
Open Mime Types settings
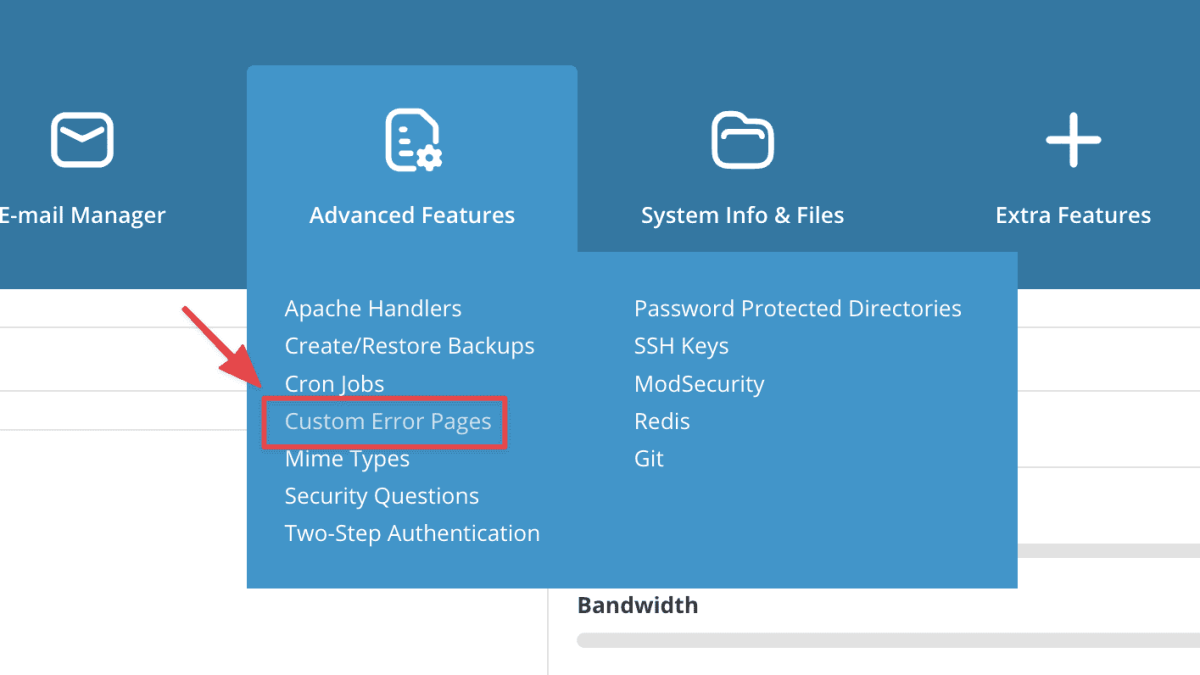tap(347, 458)
